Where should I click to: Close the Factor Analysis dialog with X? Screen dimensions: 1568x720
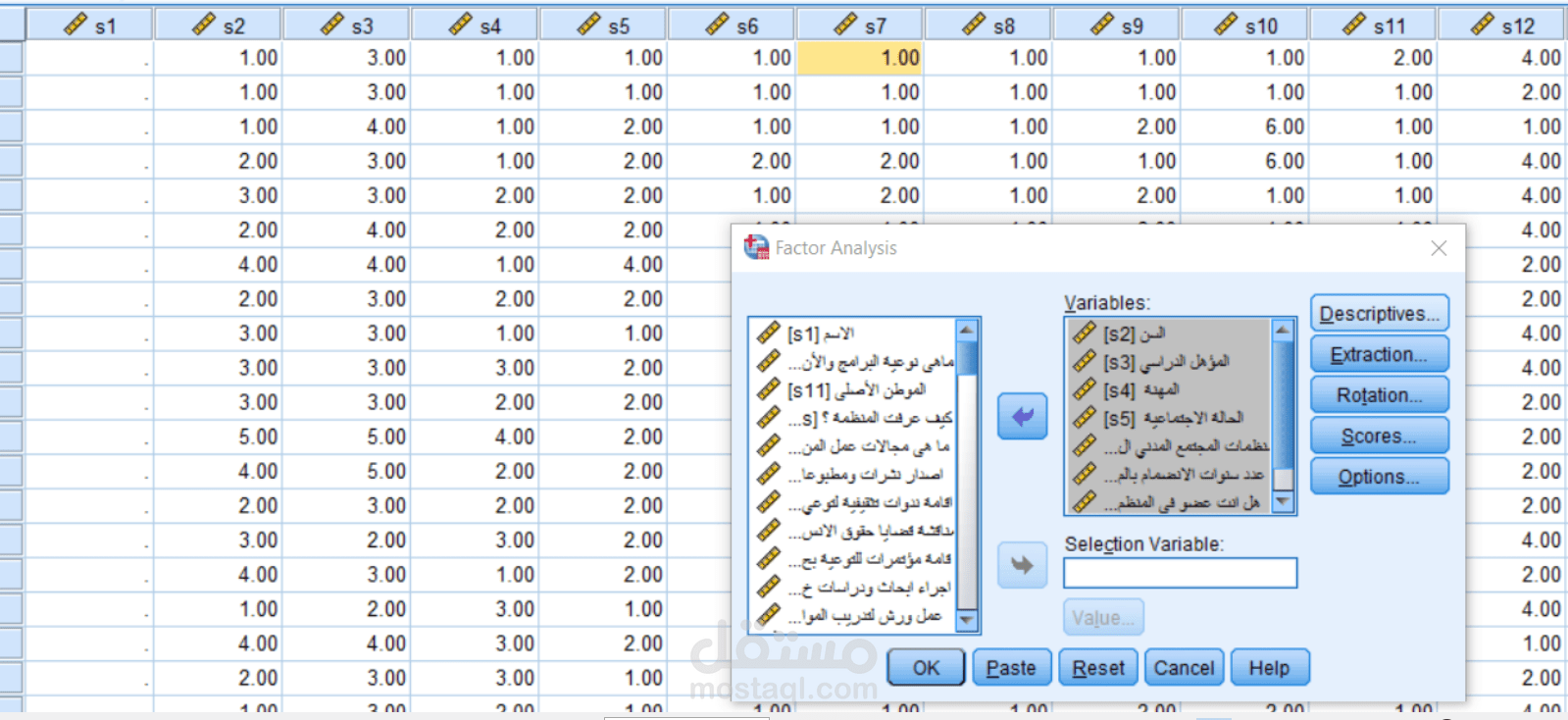[1439, 248]
